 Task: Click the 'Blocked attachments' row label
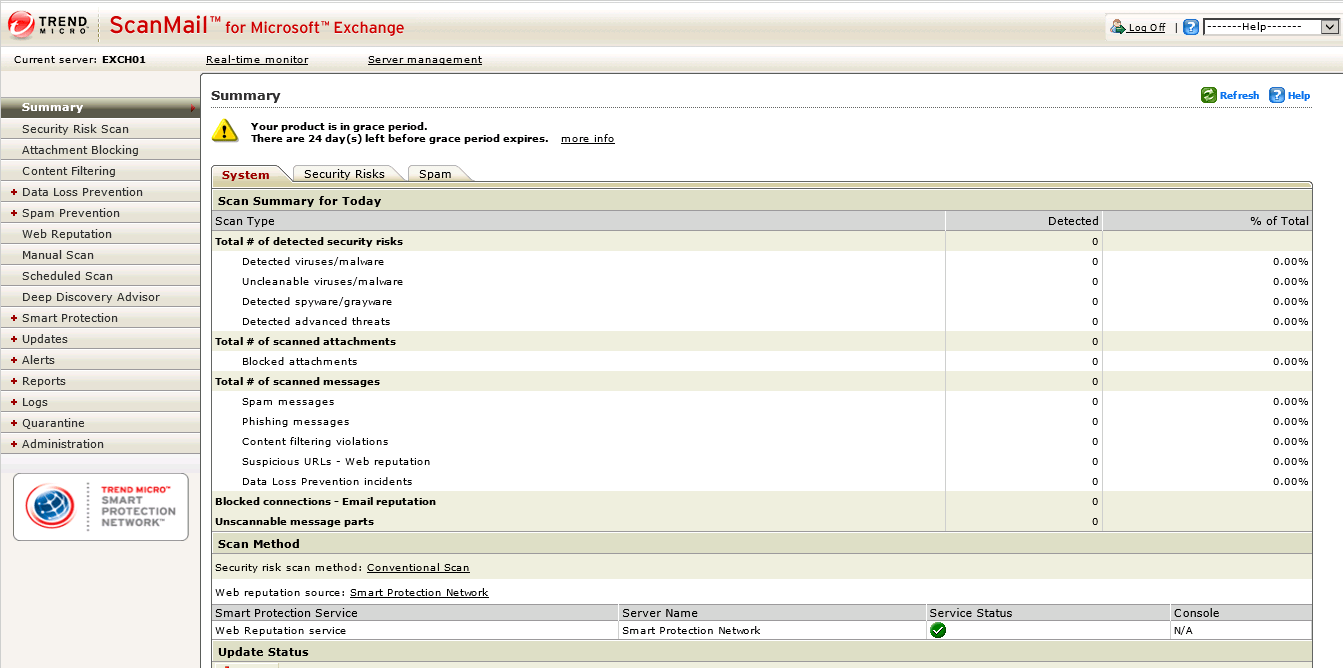point(300,362)
